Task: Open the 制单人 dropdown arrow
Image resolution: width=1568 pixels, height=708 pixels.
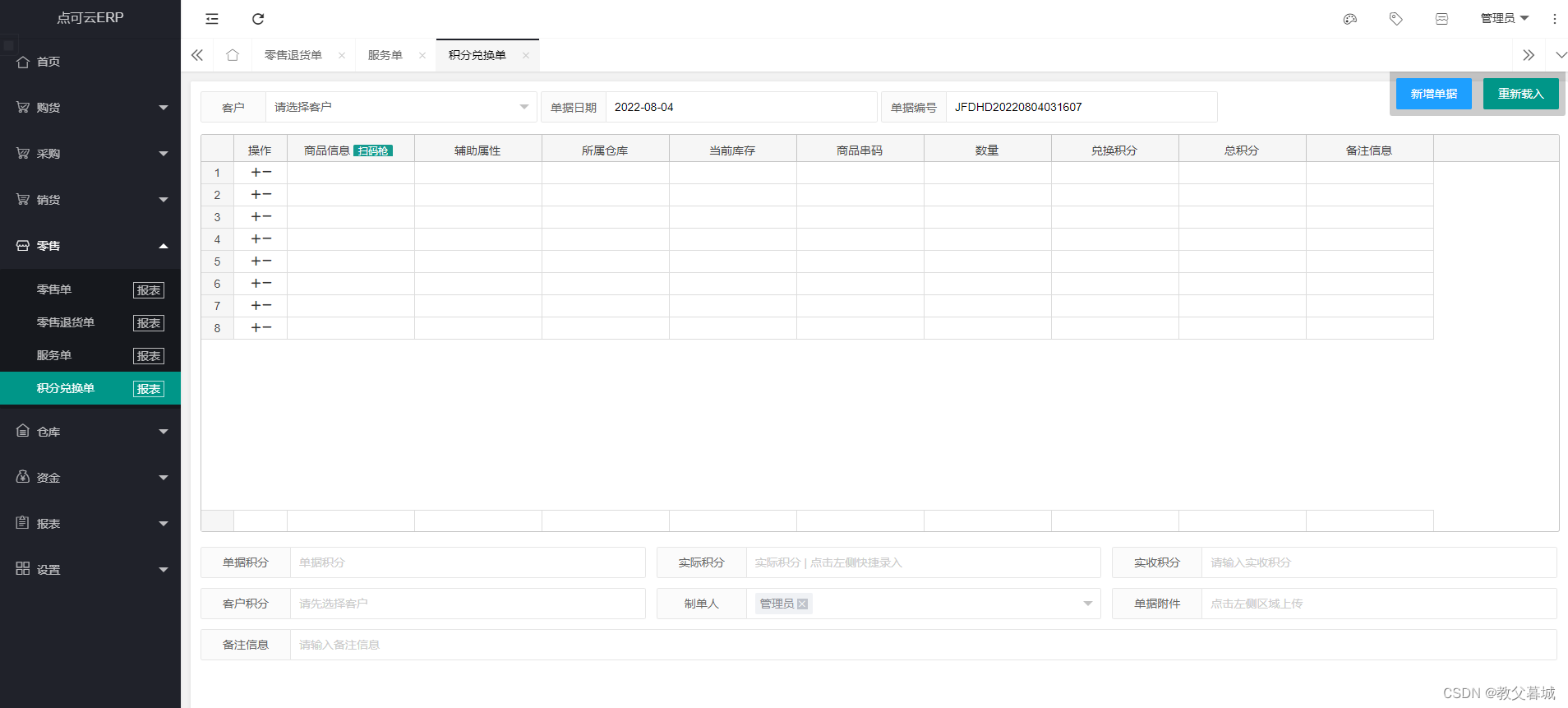Action: click(x=1087, y=604)
